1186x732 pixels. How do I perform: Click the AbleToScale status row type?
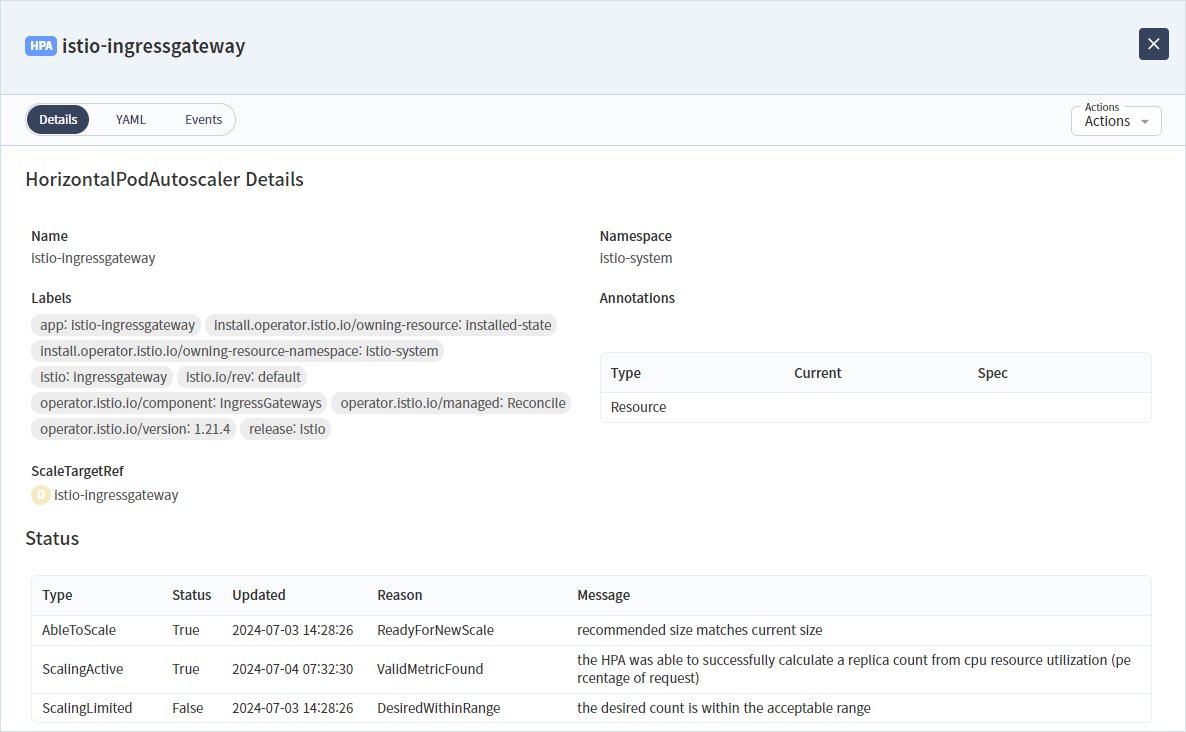[79, 630]
